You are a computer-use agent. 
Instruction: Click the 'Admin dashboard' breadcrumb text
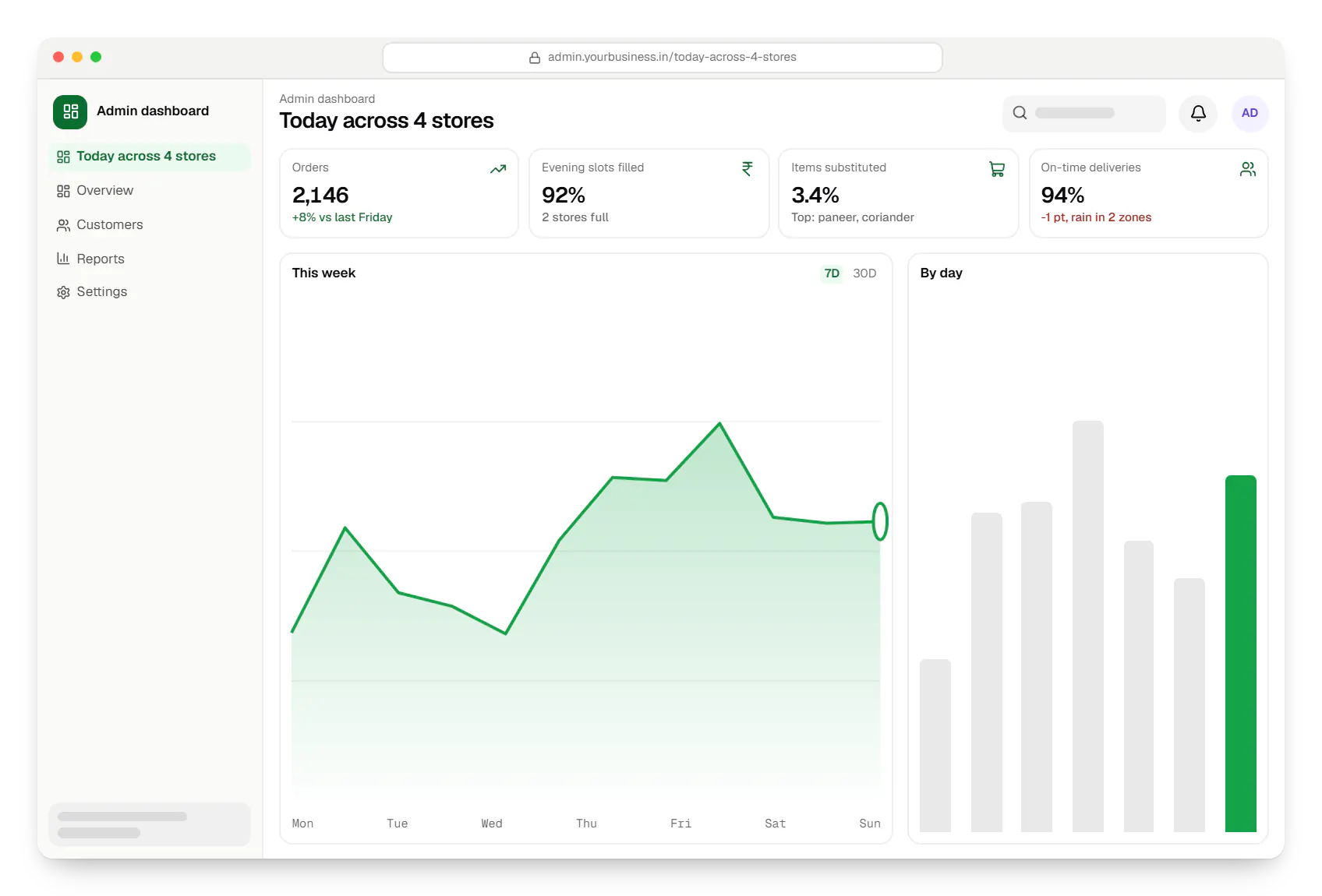(x=327, y=99)
